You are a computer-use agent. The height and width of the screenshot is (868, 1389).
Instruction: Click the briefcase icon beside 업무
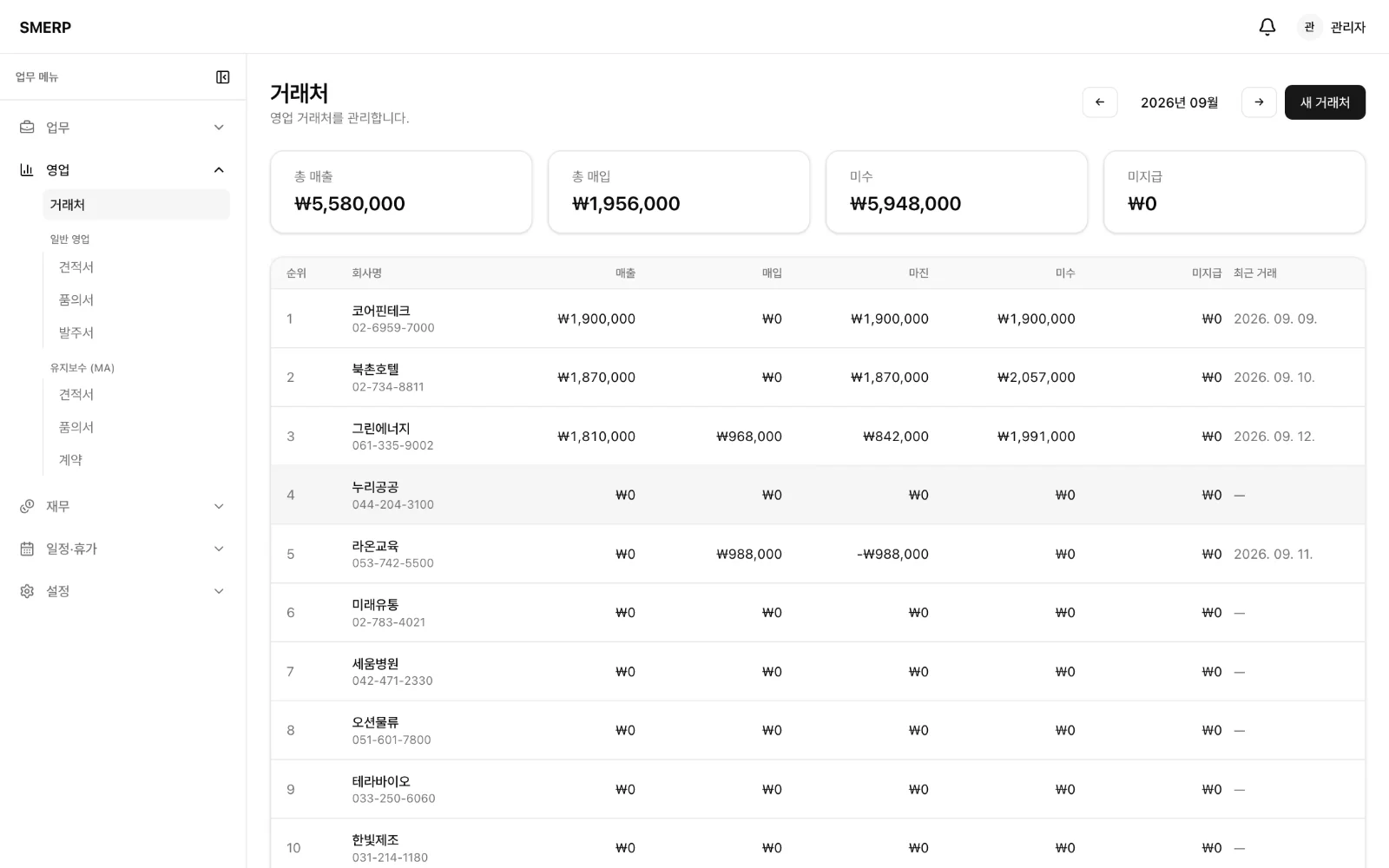coord(27,128)
